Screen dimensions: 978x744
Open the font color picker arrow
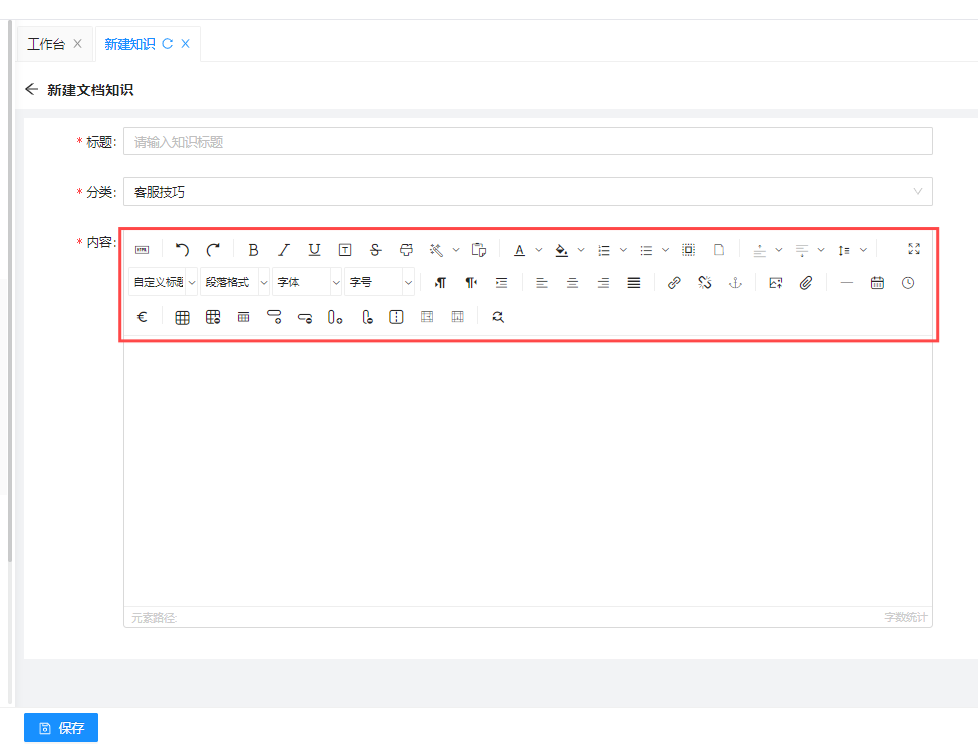coord(539,250)
